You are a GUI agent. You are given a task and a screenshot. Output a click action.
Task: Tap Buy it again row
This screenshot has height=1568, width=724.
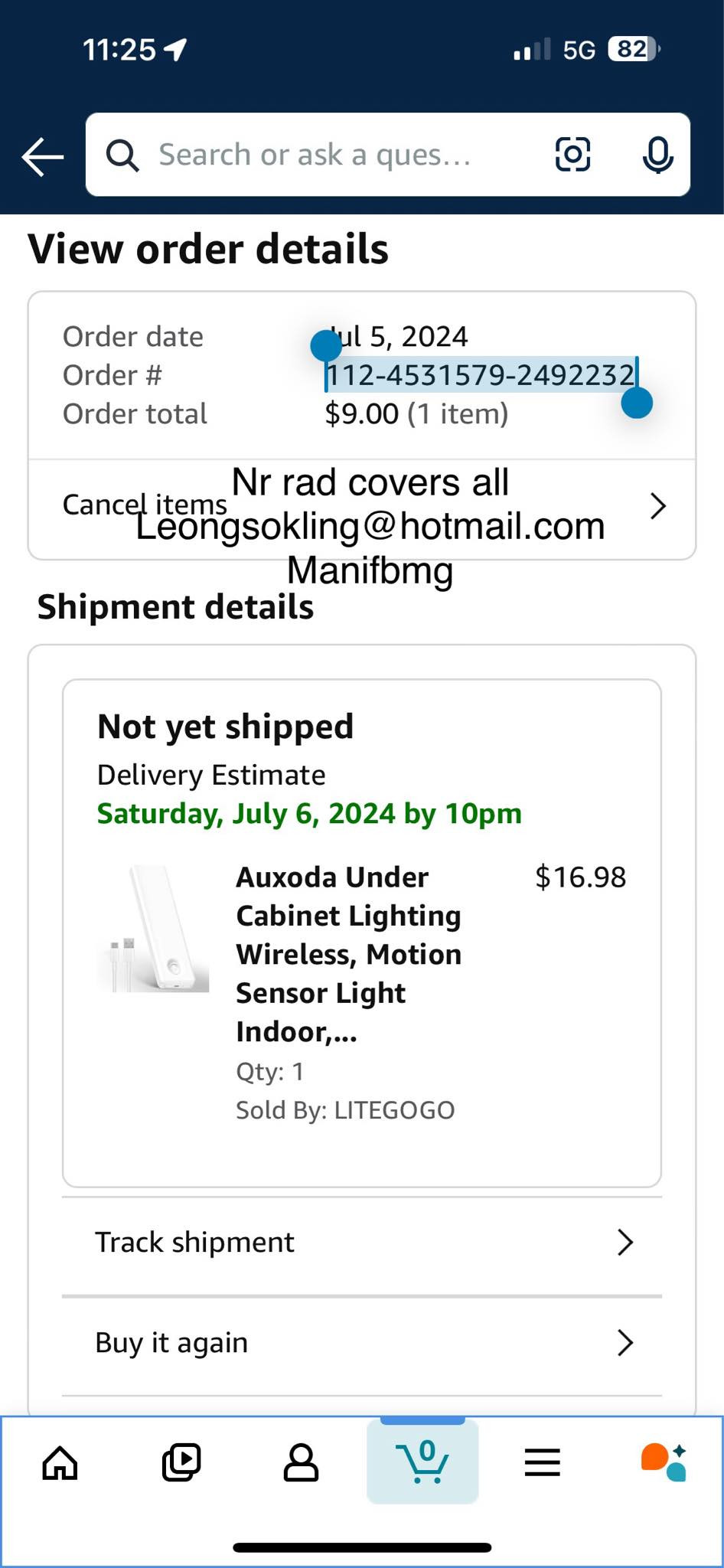coord(362,1344)
